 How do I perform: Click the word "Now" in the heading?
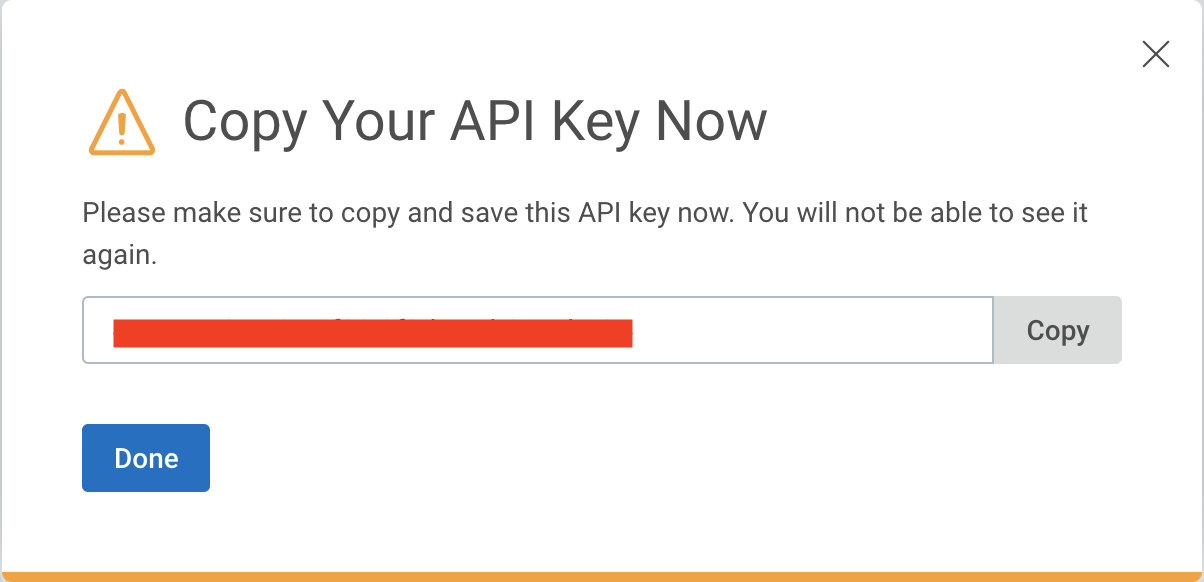[711, 121]
